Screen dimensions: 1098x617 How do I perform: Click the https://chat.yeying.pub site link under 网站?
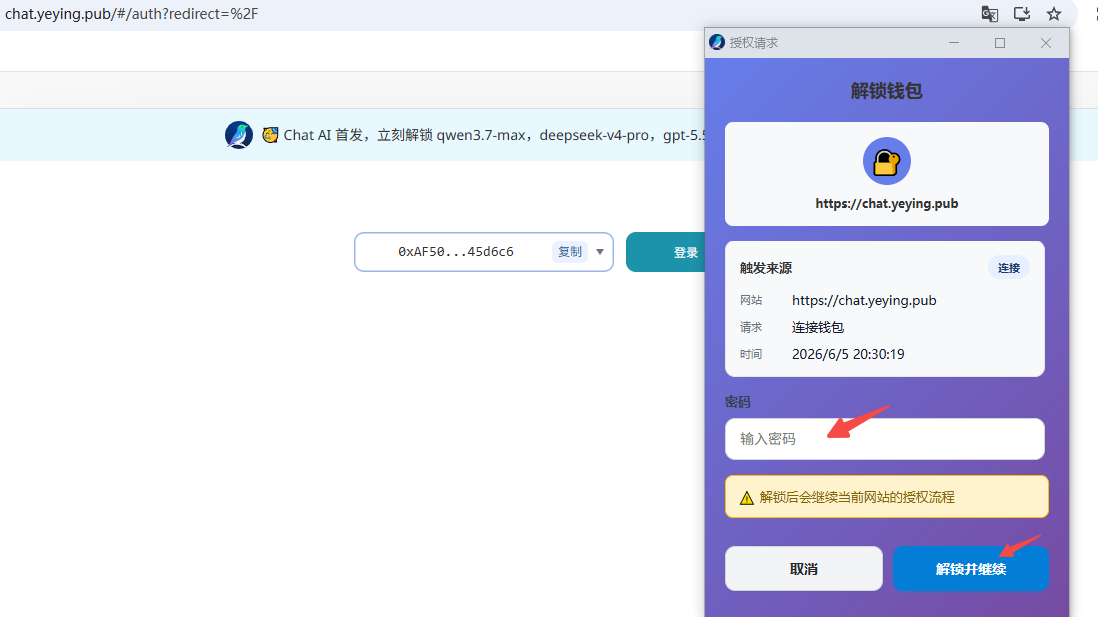click(x=864, y=300)
